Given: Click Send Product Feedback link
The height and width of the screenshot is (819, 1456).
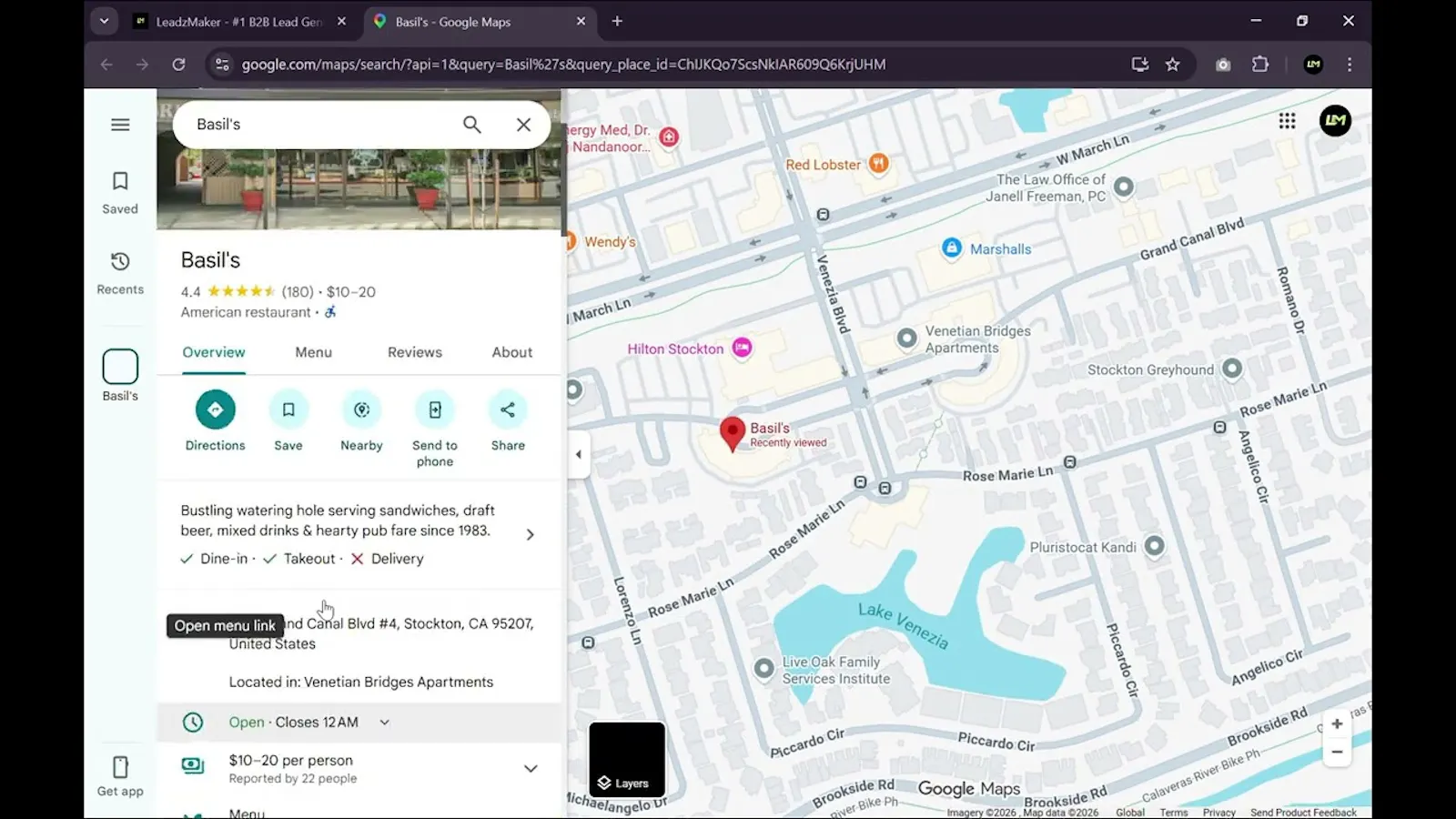Looking at the screenshot, I should 1303,813.
